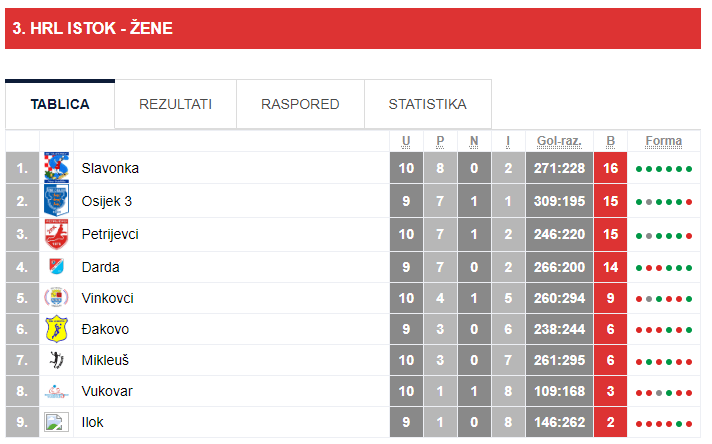Open the Raspored tab

tap(300, 104)
